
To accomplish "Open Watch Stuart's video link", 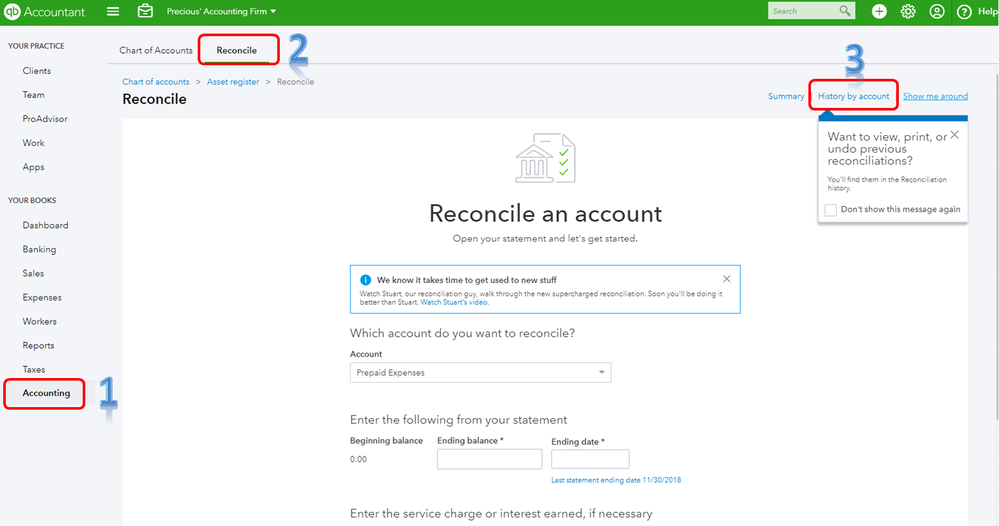I will coord(454,302).
